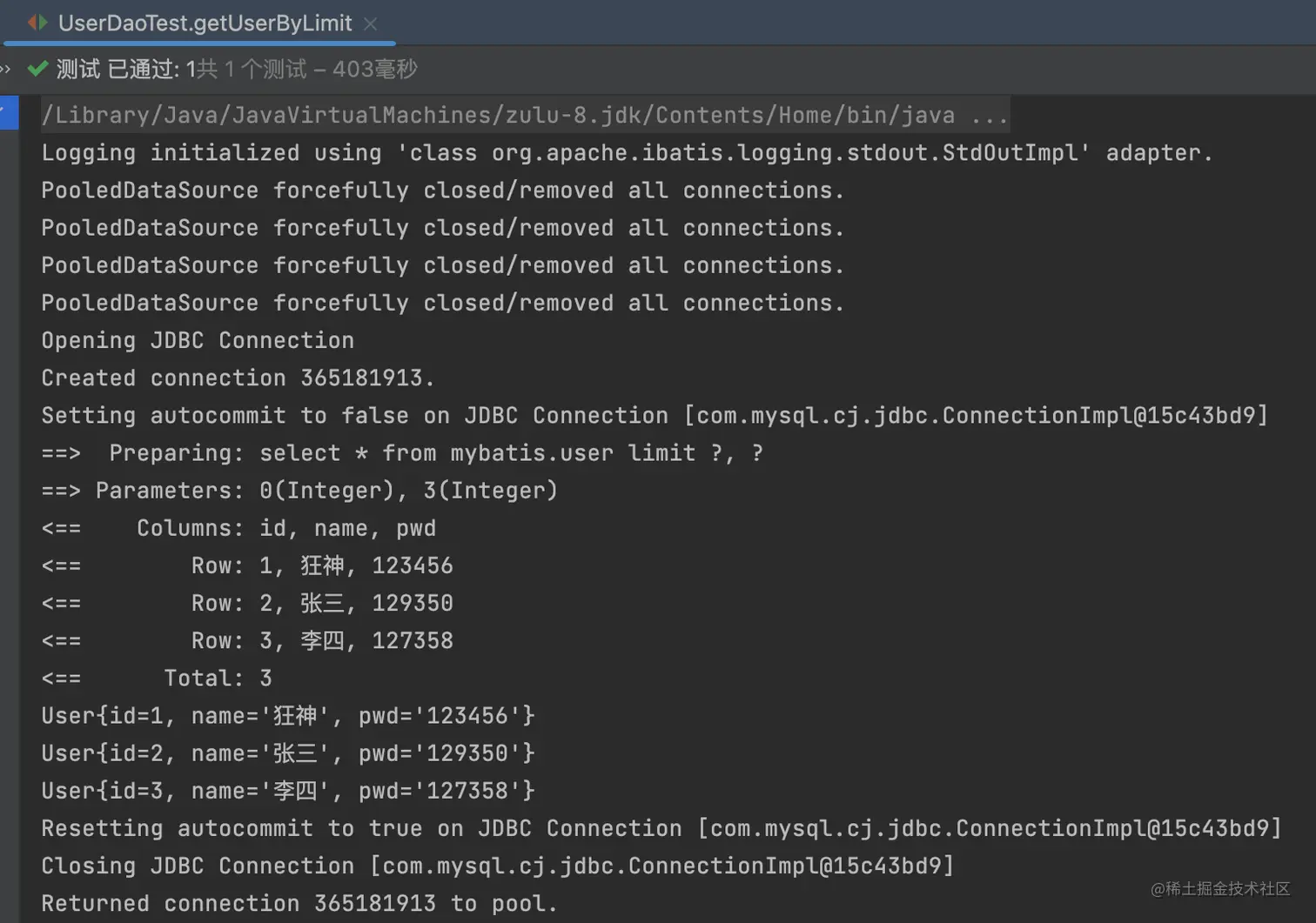Click the '测试 已通过: 1' status text

pyautogui.click(x=126, y=69)
